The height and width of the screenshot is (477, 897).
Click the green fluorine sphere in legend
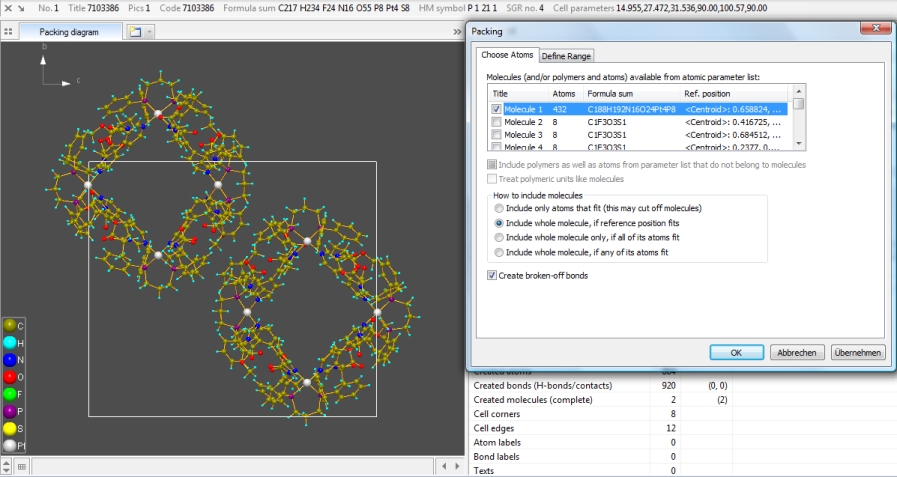pyautogui.click(x=10, y=394)
